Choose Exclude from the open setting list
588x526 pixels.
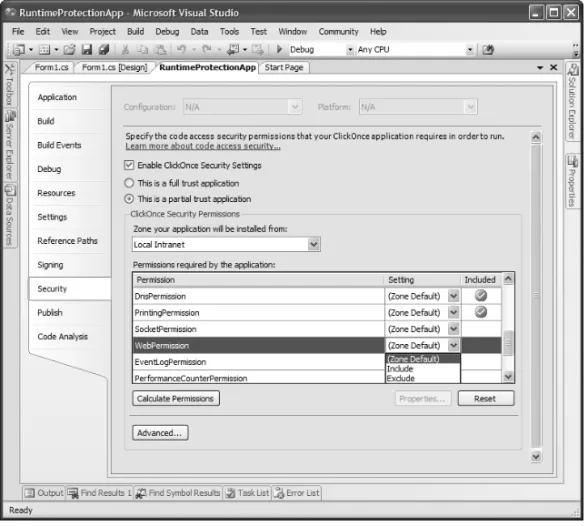pos(423,378)
